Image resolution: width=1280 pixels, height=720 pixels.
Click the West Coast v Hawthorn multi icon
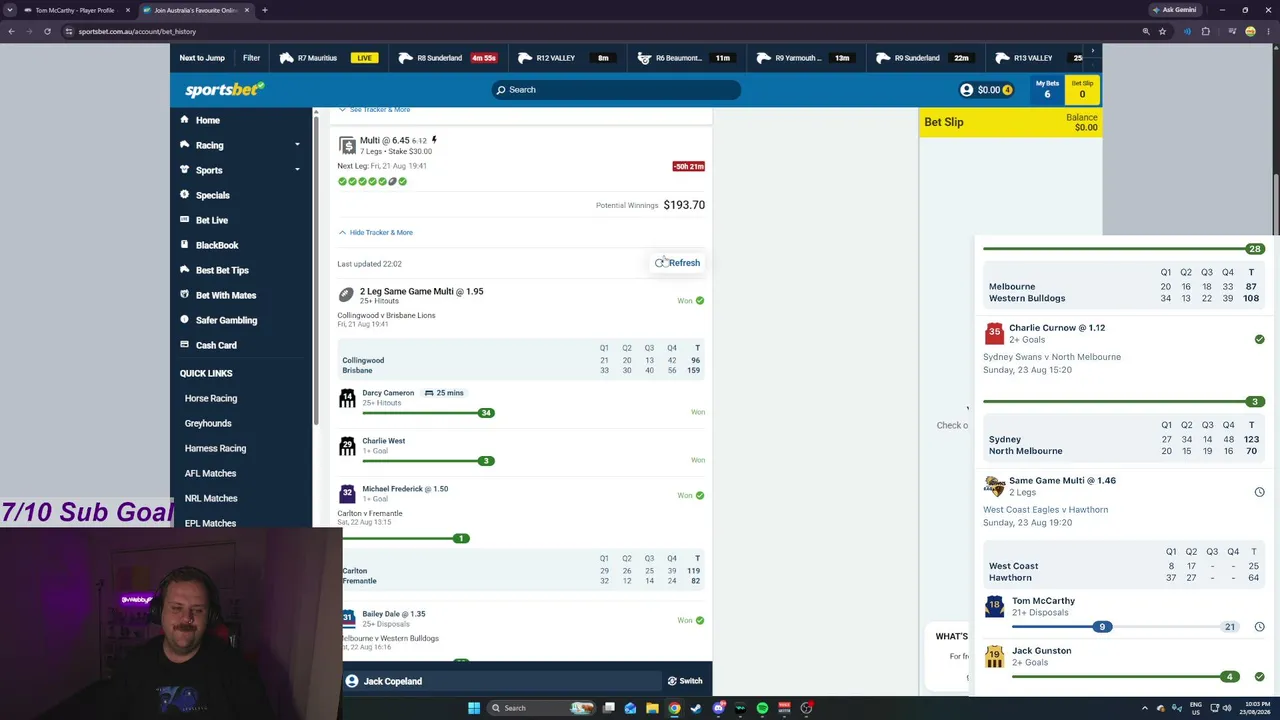pos(994,486)
